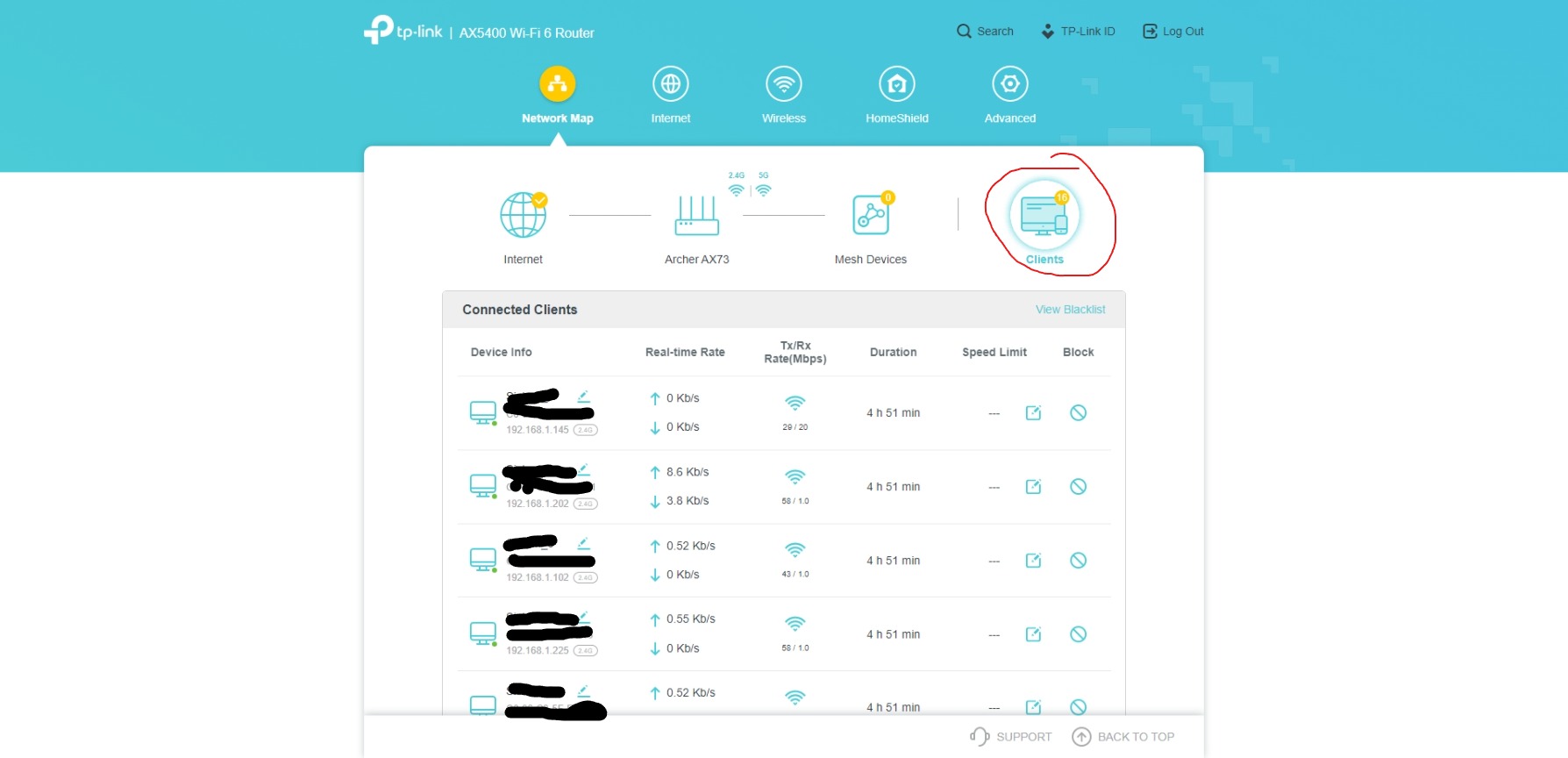Select the Internet globe in the network diagram
Viewport: 1568px width, 758px height.
(524, 215)
